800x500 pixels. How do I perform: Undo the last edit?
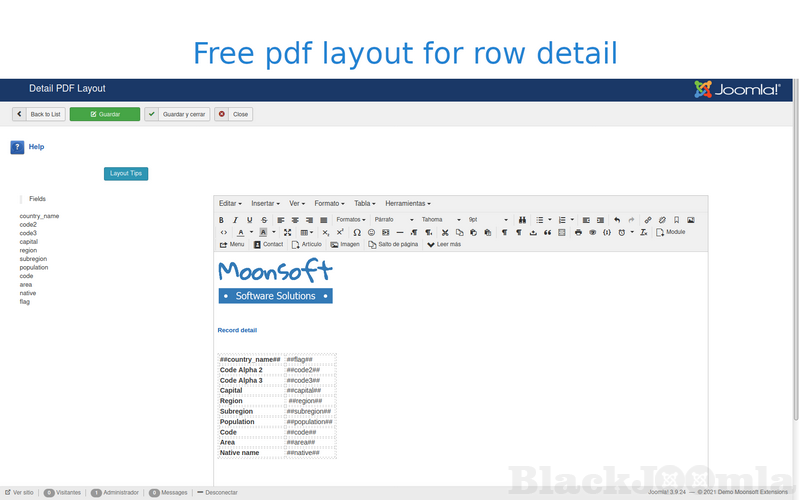coord(617,220)
